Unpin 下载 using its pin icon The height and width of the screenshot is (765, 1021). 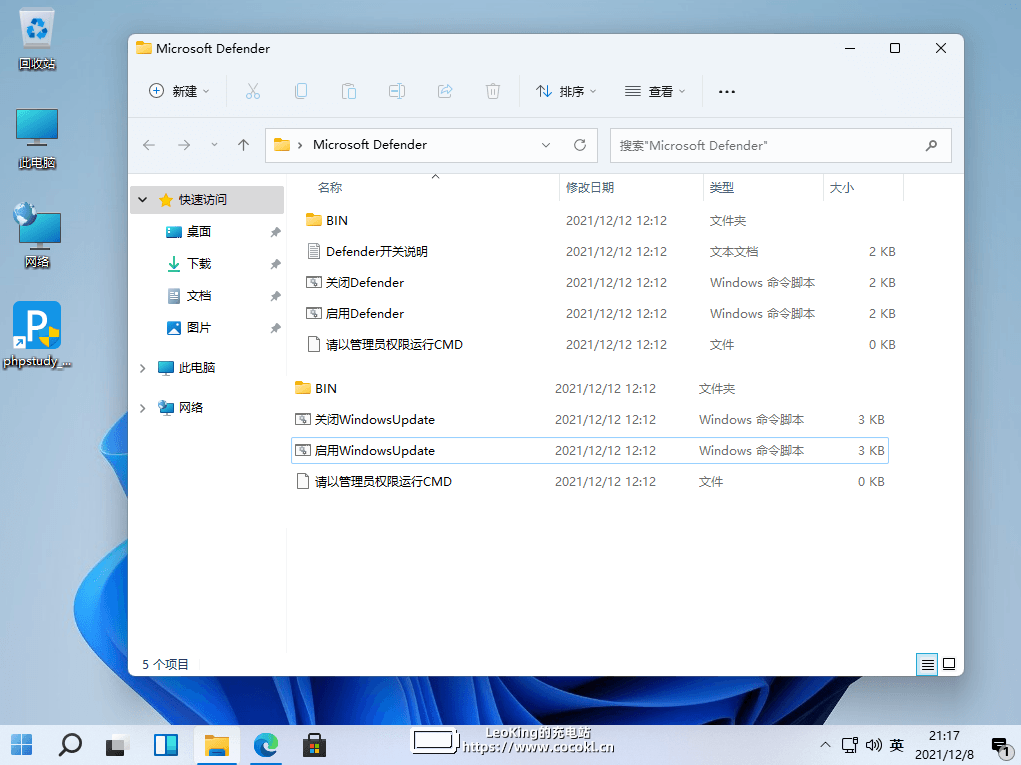click(x=275, y=264)
